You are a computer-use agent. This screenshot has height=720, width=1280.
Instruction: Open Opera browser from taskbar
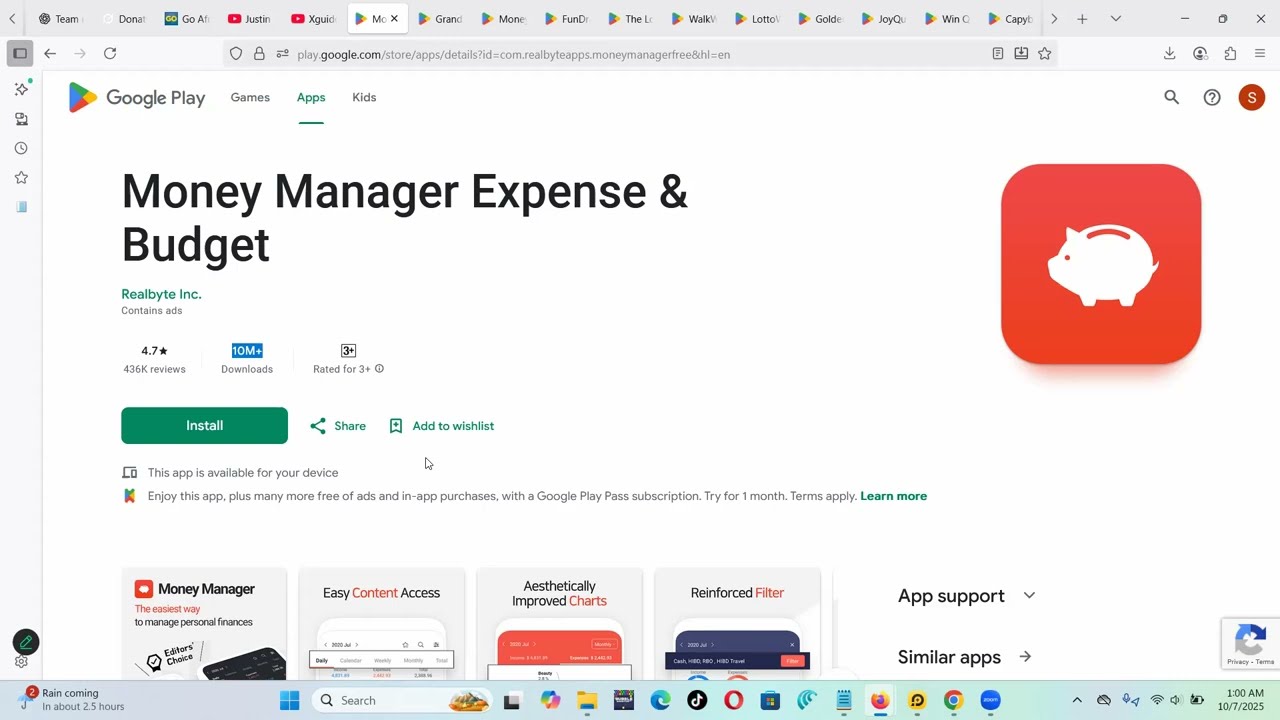point(734,700)
